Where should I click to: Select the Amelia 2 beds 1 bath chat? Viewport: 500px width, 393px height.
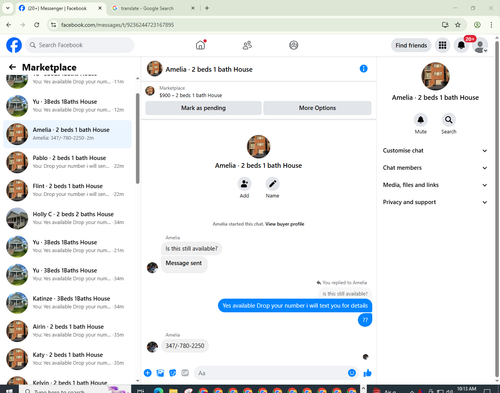[x=67, y=134]
